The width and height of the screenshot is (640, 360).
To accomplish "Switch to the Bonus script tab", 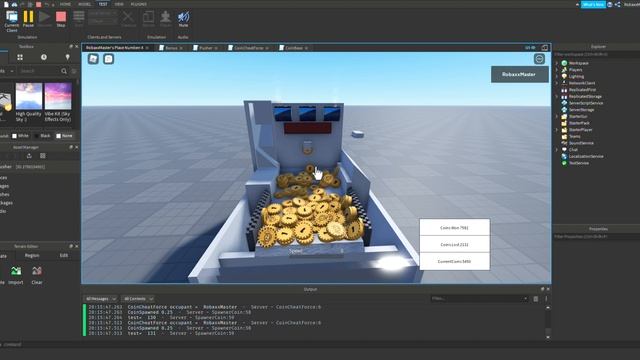I will [x=171, y=48].
